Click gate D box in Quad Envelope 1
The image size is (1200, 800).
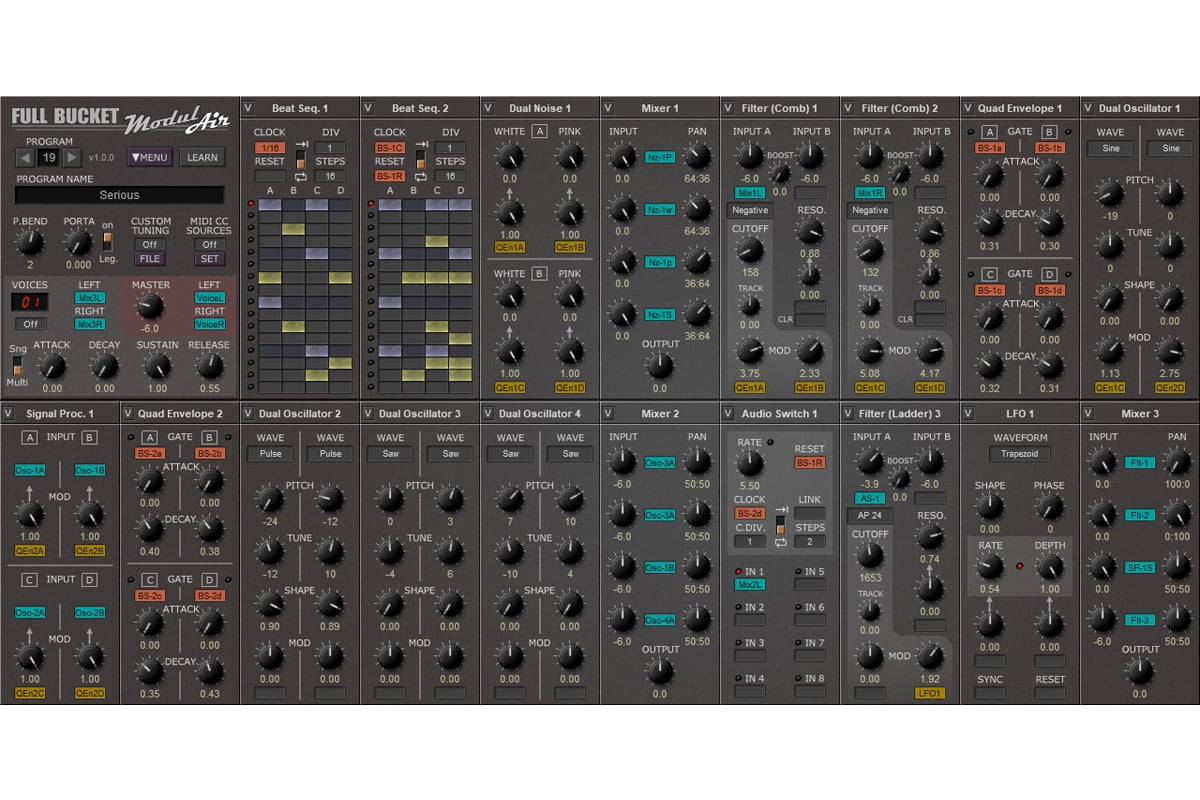1050,273
